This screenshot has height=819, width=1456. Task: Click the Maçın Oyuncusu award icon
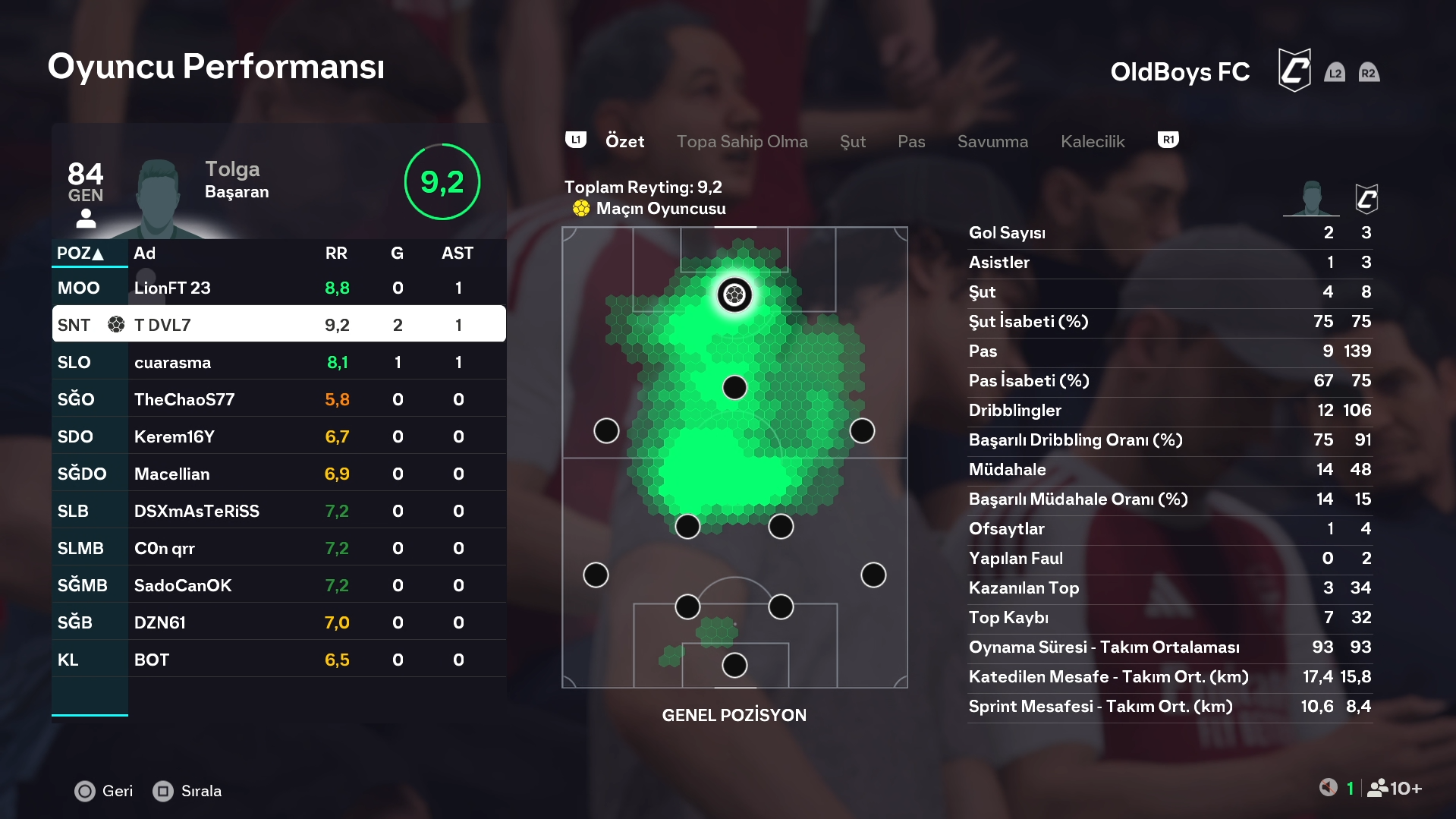(x=581, y=209)
